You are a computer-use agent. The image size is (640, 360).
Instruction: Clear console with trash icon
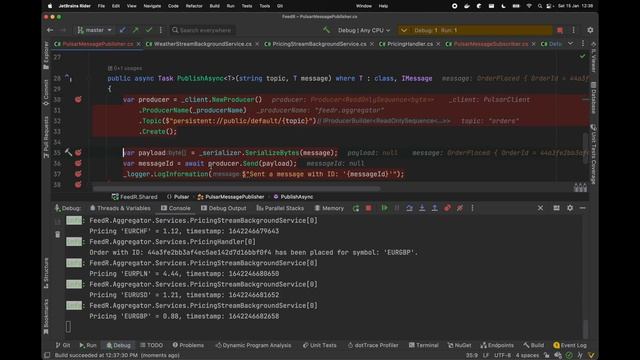(58, 234)
